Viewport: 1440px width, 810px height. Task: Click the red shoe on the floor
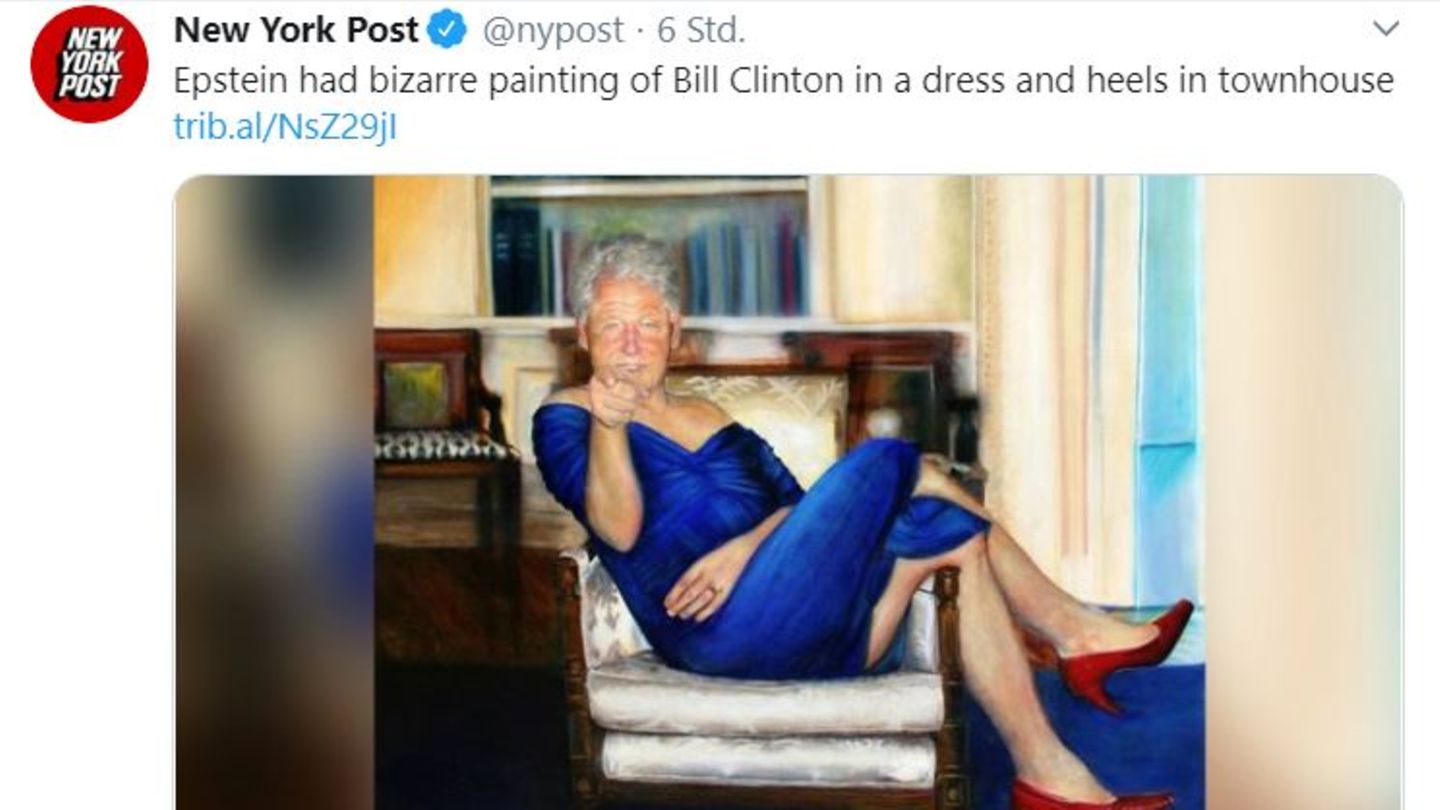pos(1090,796)
